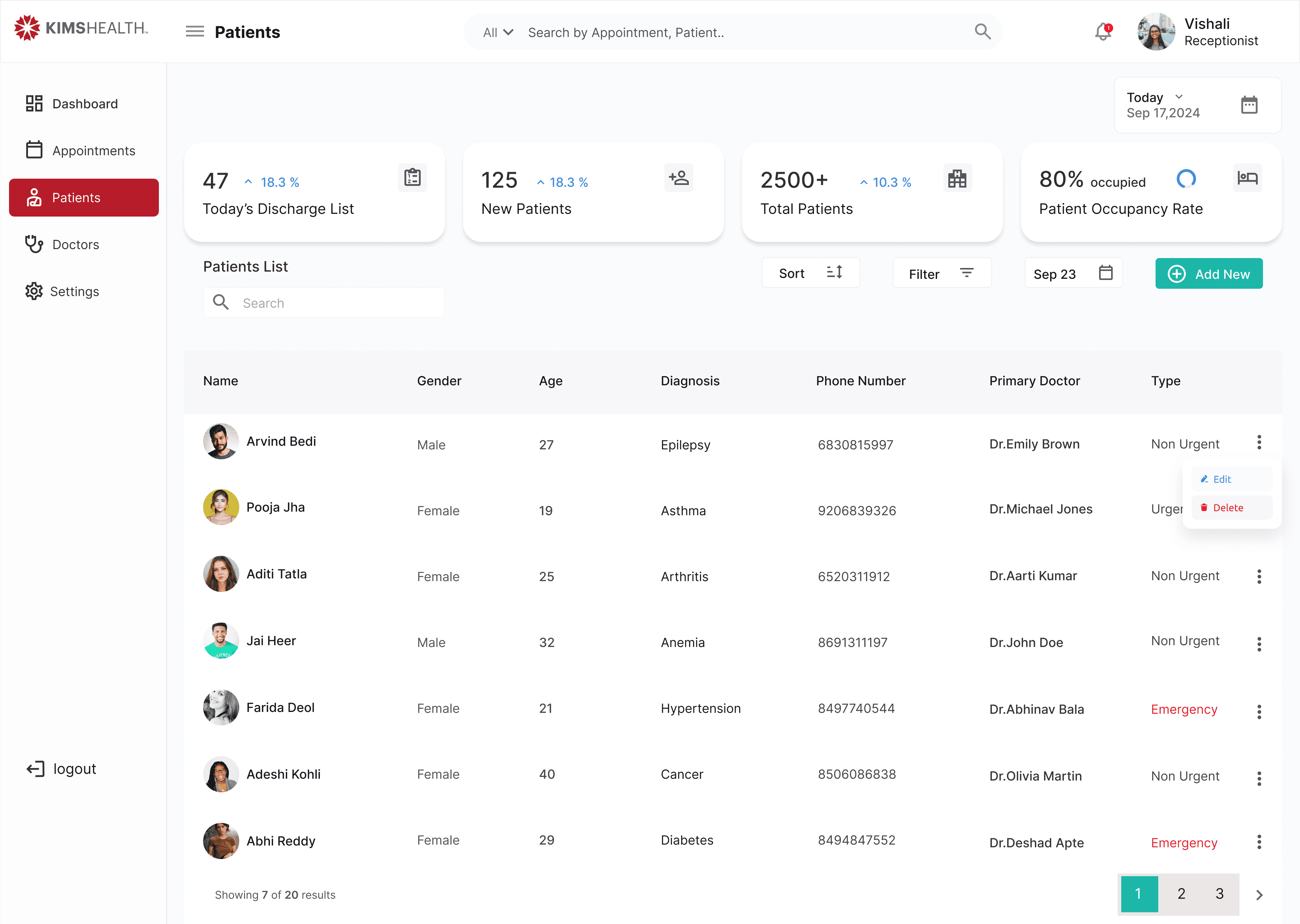Go to page 2 of results

click(x=1181, y=894)
